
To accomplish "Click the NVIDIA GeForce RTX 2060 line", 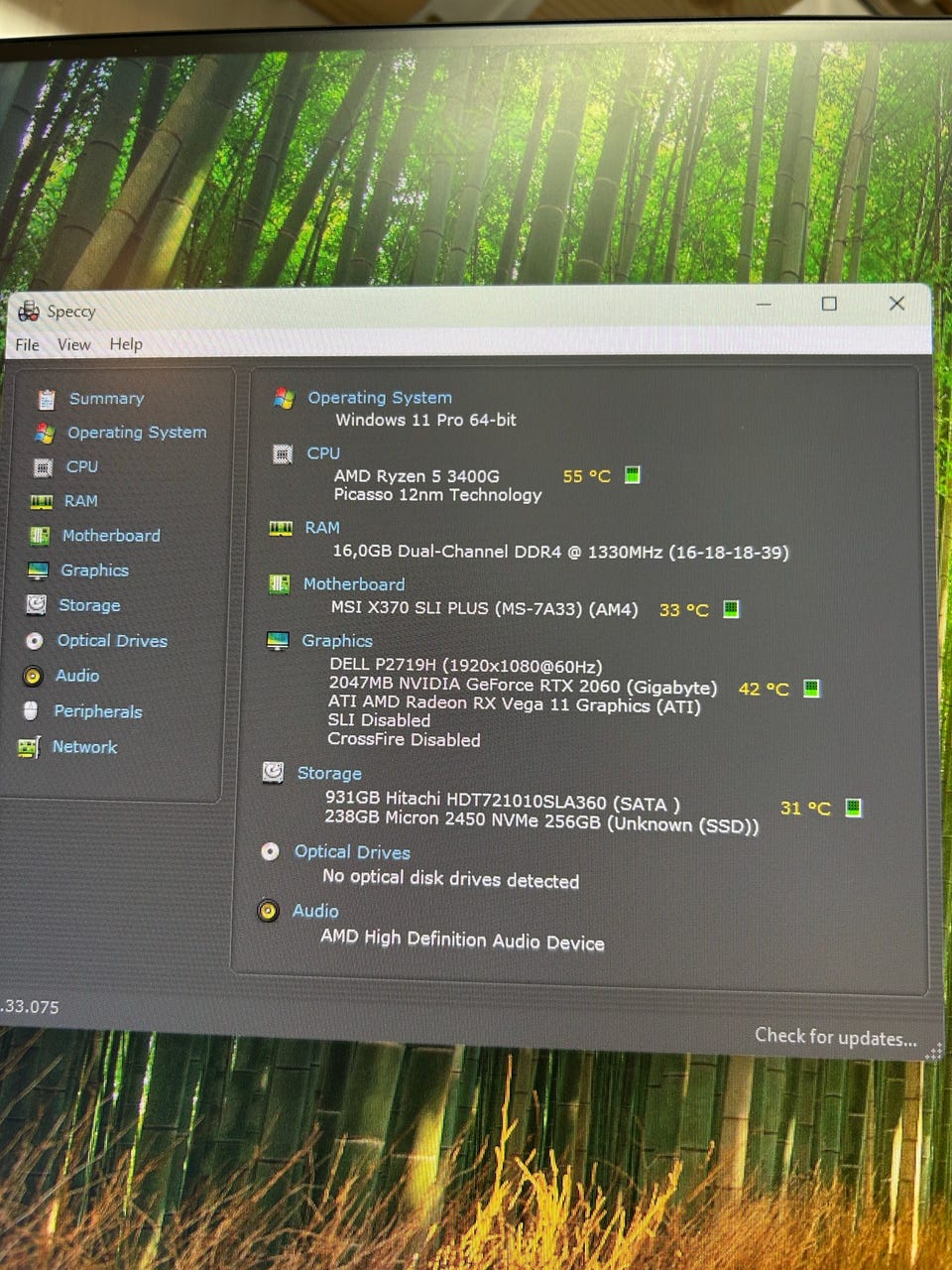I will coord(523,685).
